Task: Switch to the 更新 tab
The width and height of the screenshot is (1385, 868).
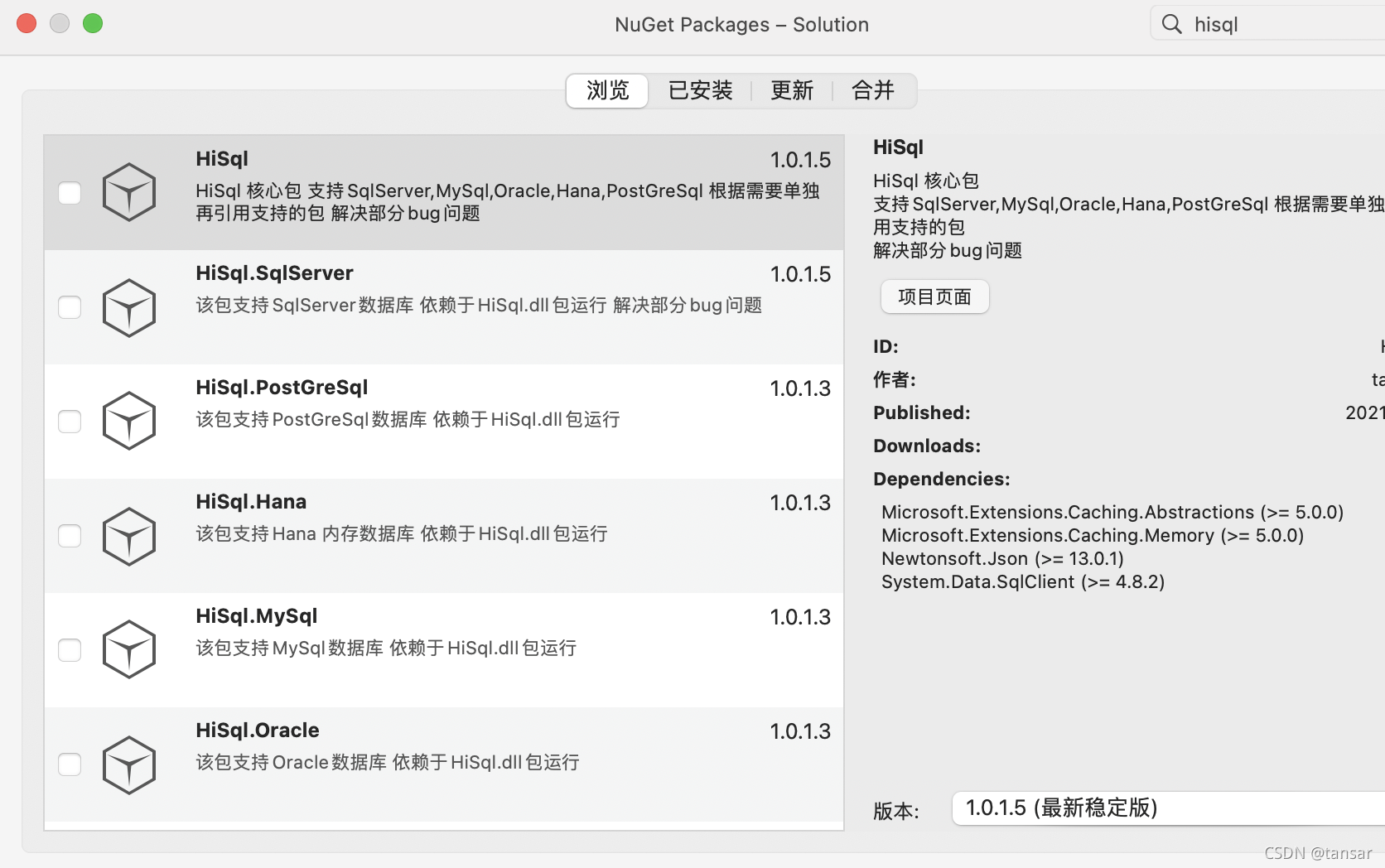Action: tap(792, 90)
